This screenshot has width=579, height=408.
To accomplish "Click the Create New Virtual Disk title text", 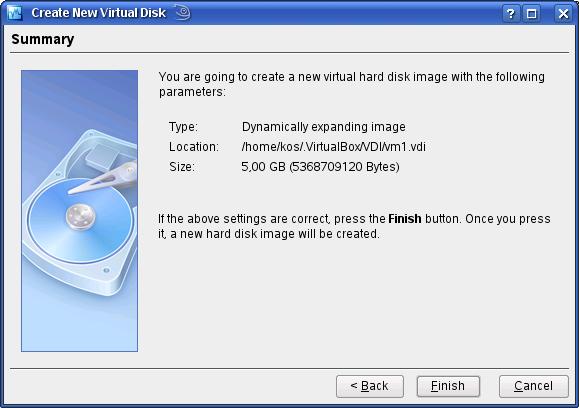I will click(99, 13).
